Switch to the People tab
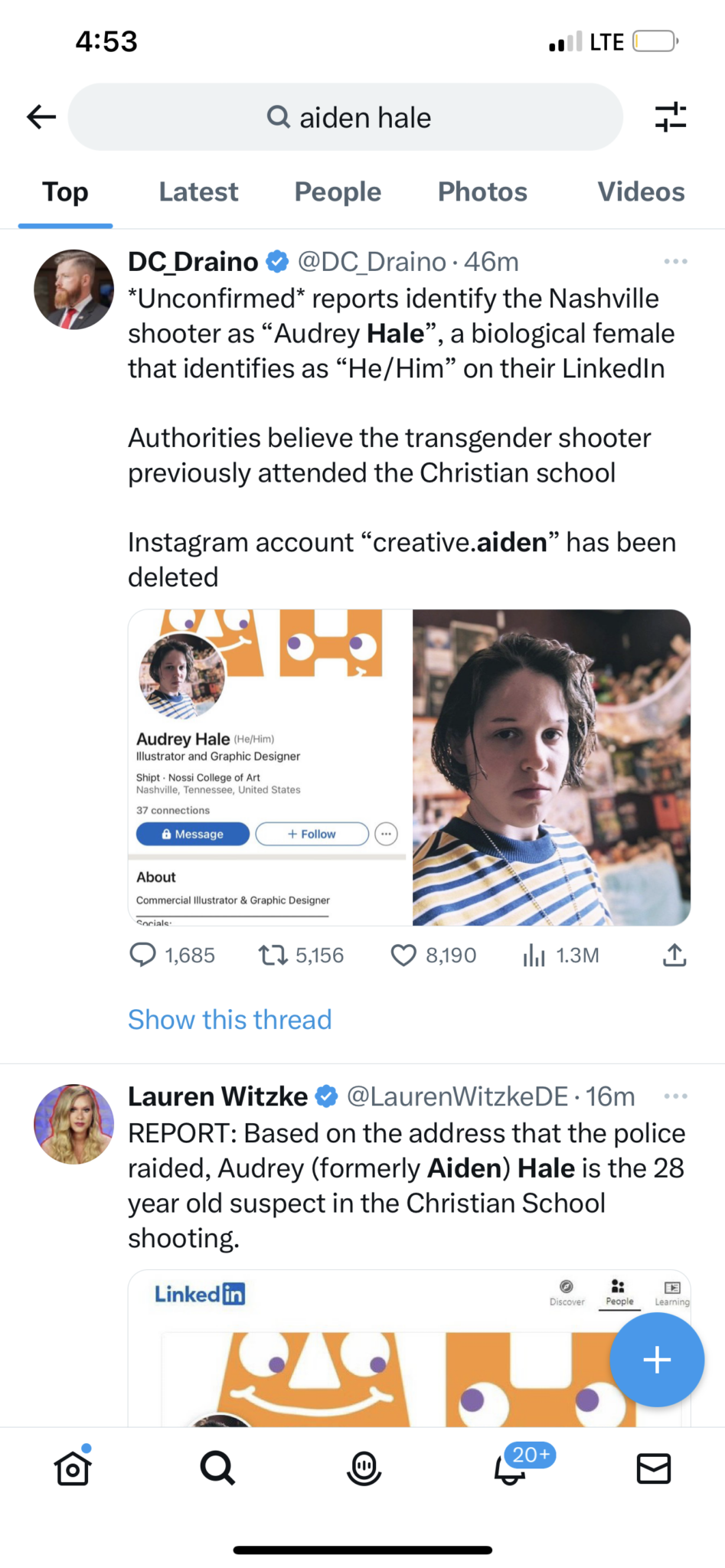The width and height of the screenshot is (725, 1568). point(338,192)
